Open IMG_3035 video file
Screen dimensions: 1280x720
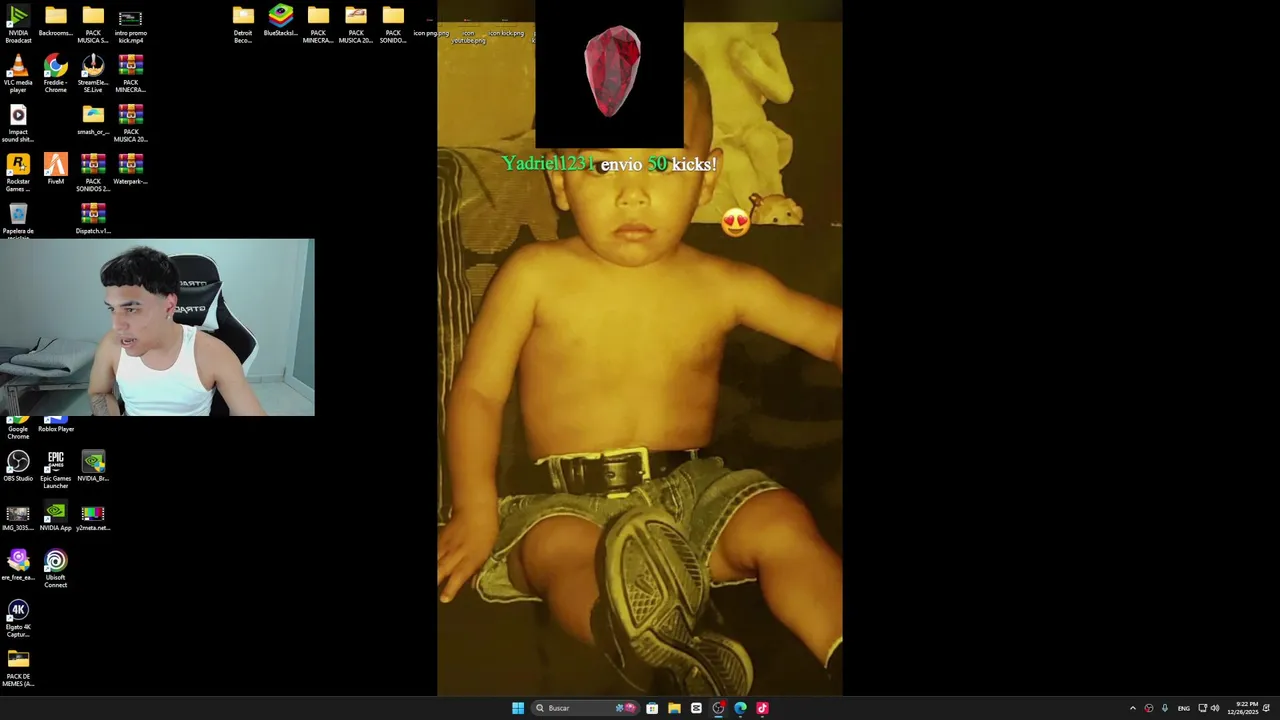[x=18, y=516]
